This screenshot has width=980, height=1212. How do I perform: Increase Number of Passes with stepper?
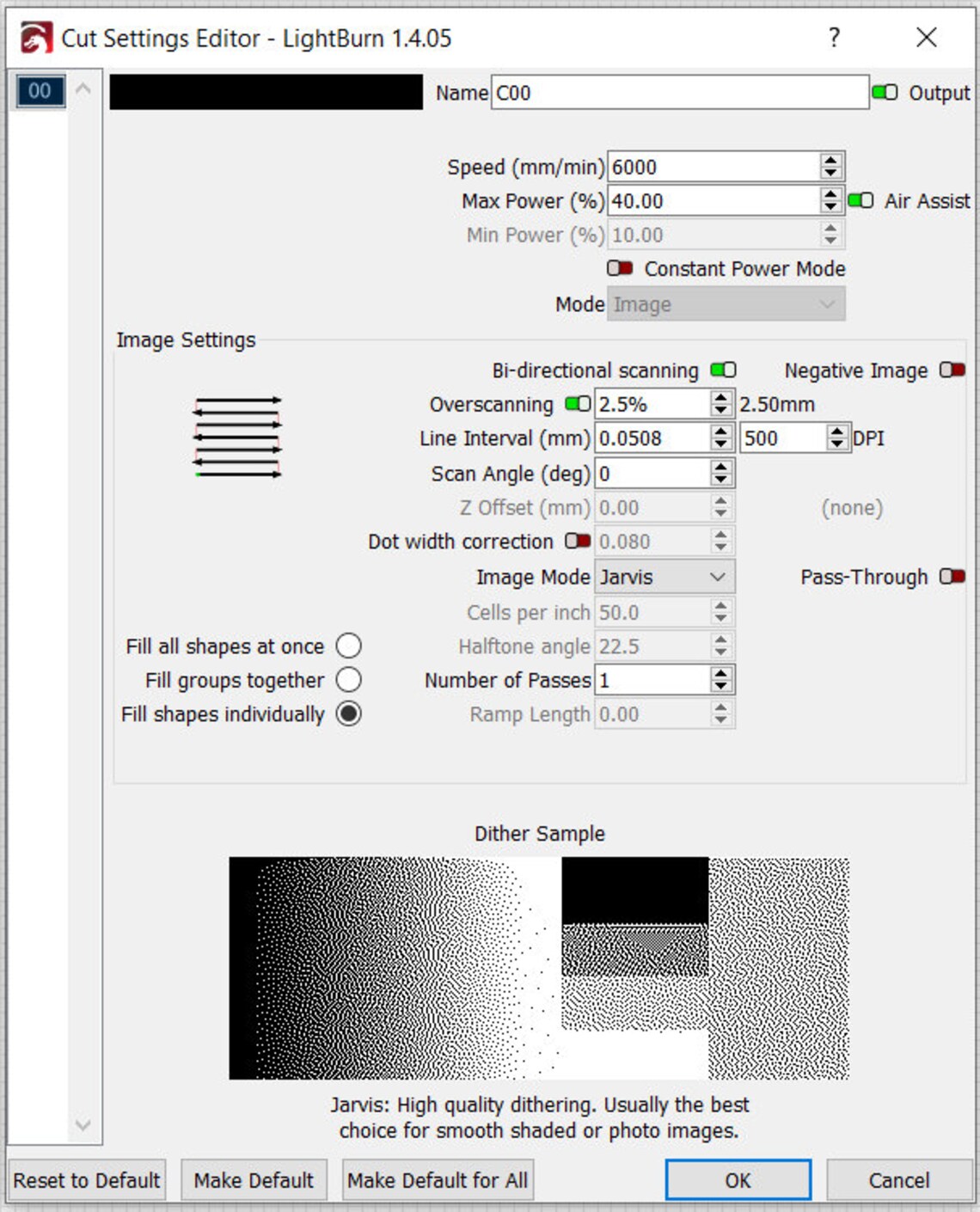tap(720, 673)
